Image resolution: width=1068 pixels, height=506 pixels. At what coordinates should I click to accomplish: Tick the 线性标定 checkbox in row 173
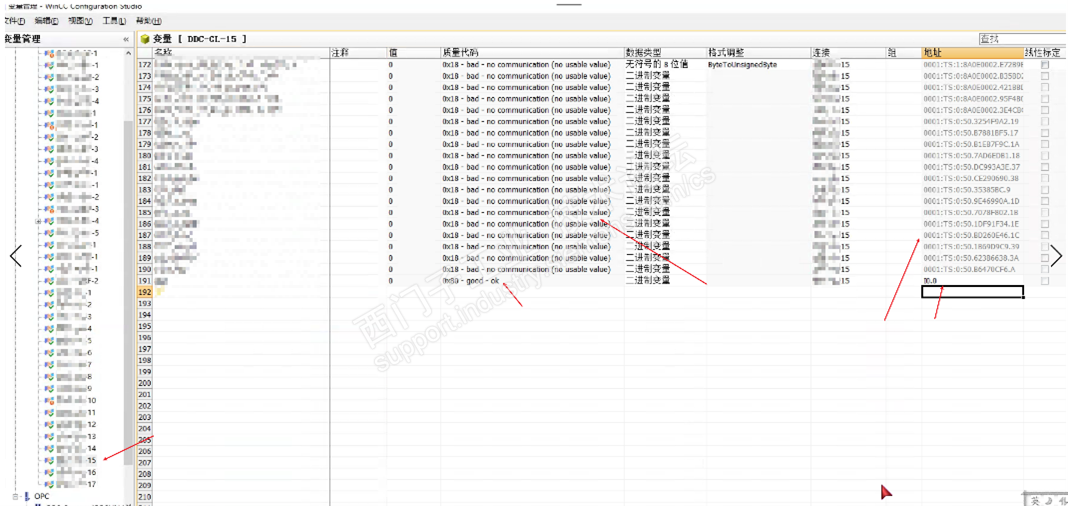[1045, 76]
